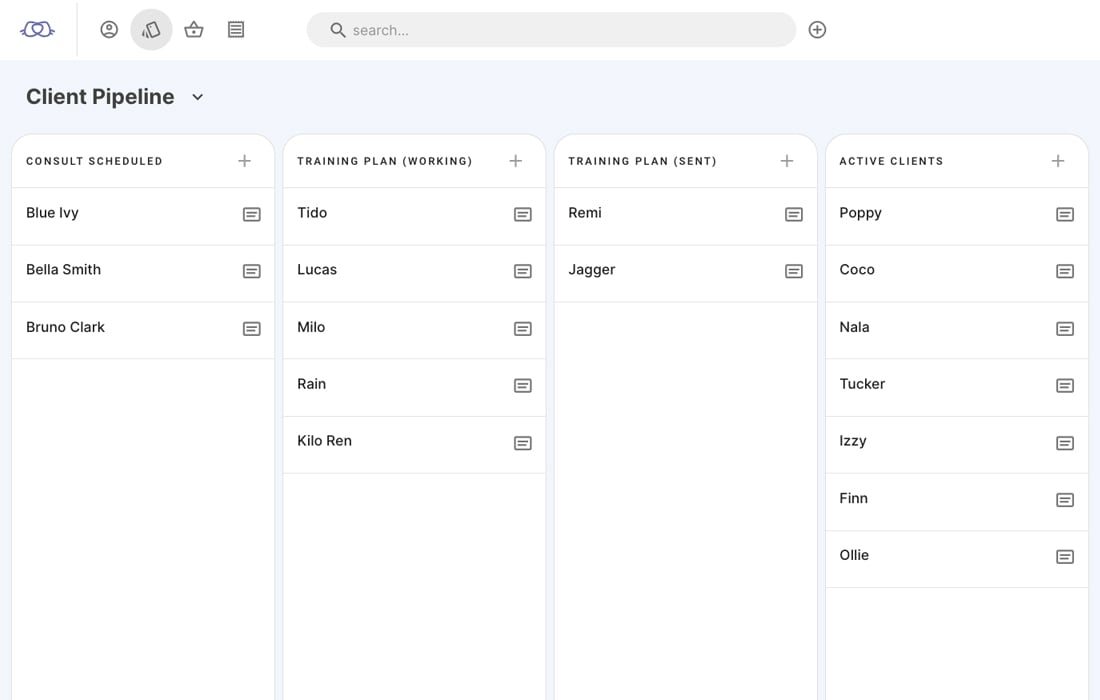Select the Lucas card name
This screenshot has width=1100, height=700.
pyautogui.click(x=317, y=269)
